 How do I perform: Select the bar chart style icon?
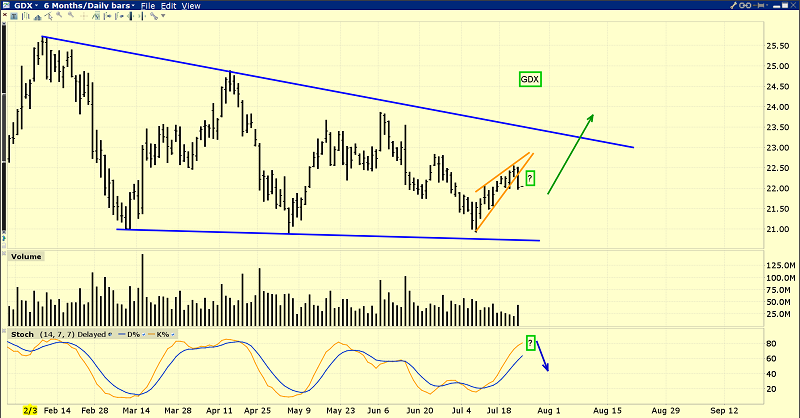(x=26, y=16)
